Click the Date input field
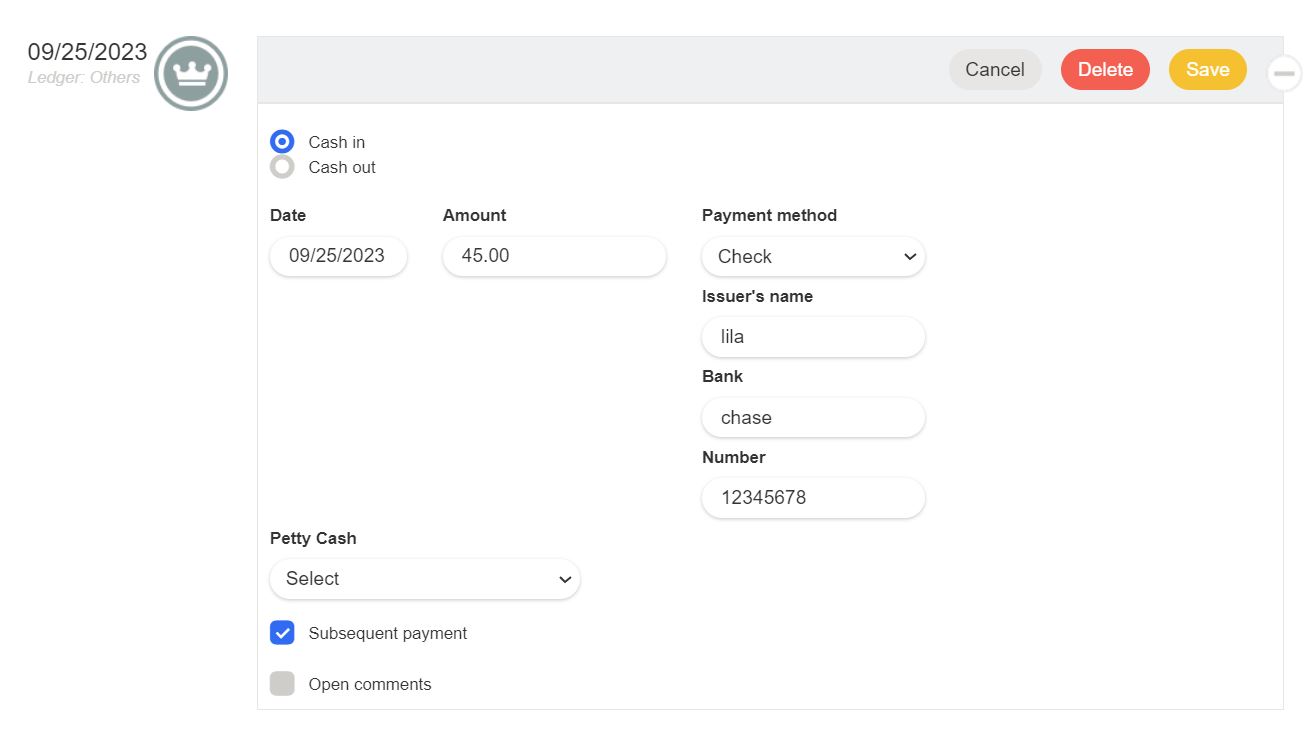Screen dimensions: 1312x733 point(338,256)
